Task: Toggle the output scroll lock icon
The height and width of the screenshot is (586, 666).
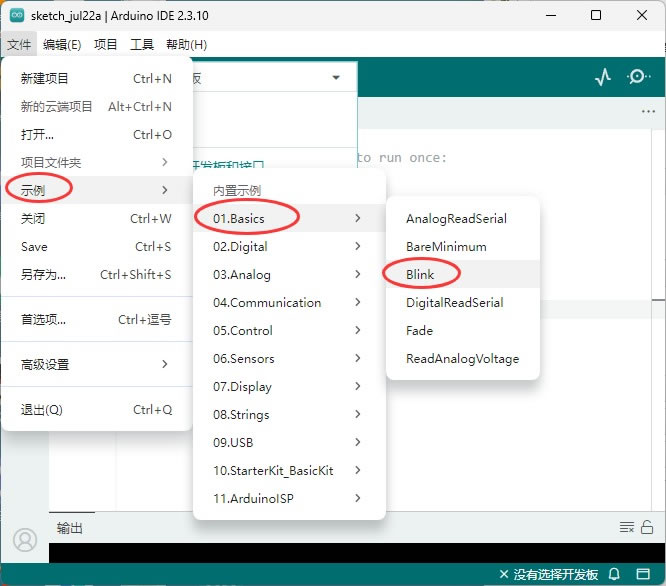Action: (x=647, y=527)
